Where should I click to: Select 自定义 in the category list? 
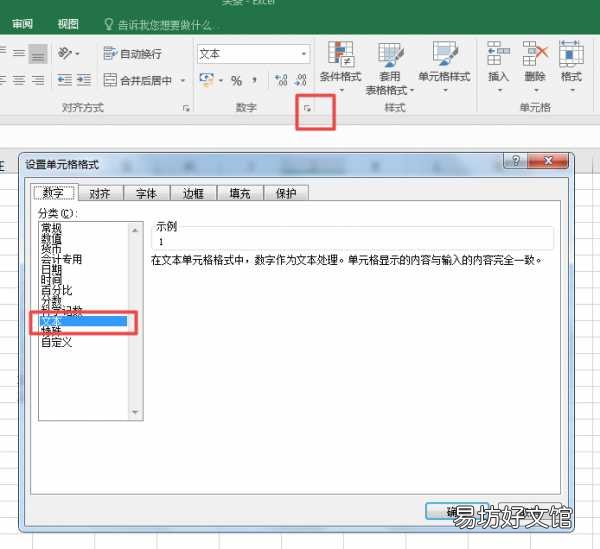[x=56, y=342]
